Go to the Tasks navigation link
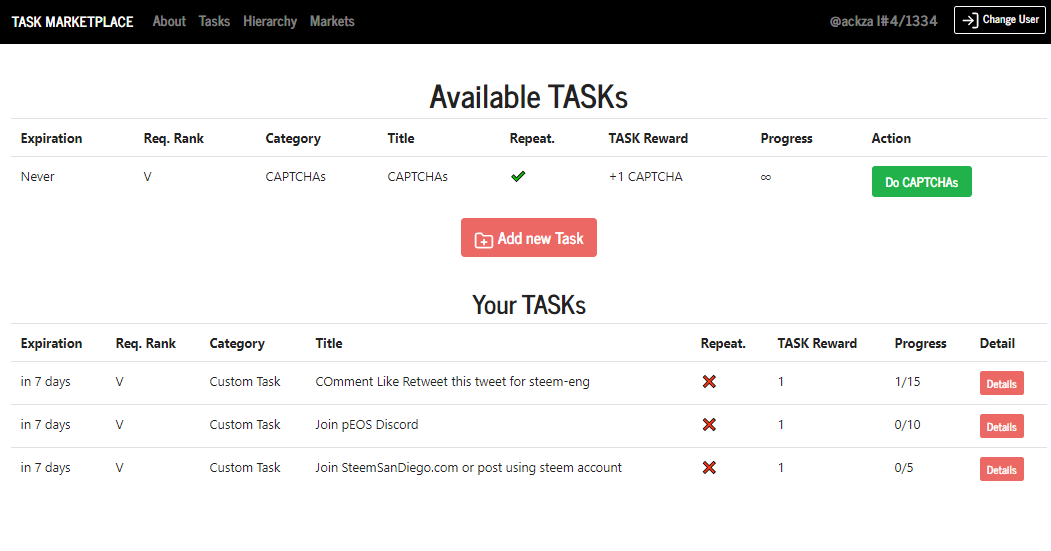Viewport: 1051px width, 551px height. pyautogui.click(x=214, y=21)
